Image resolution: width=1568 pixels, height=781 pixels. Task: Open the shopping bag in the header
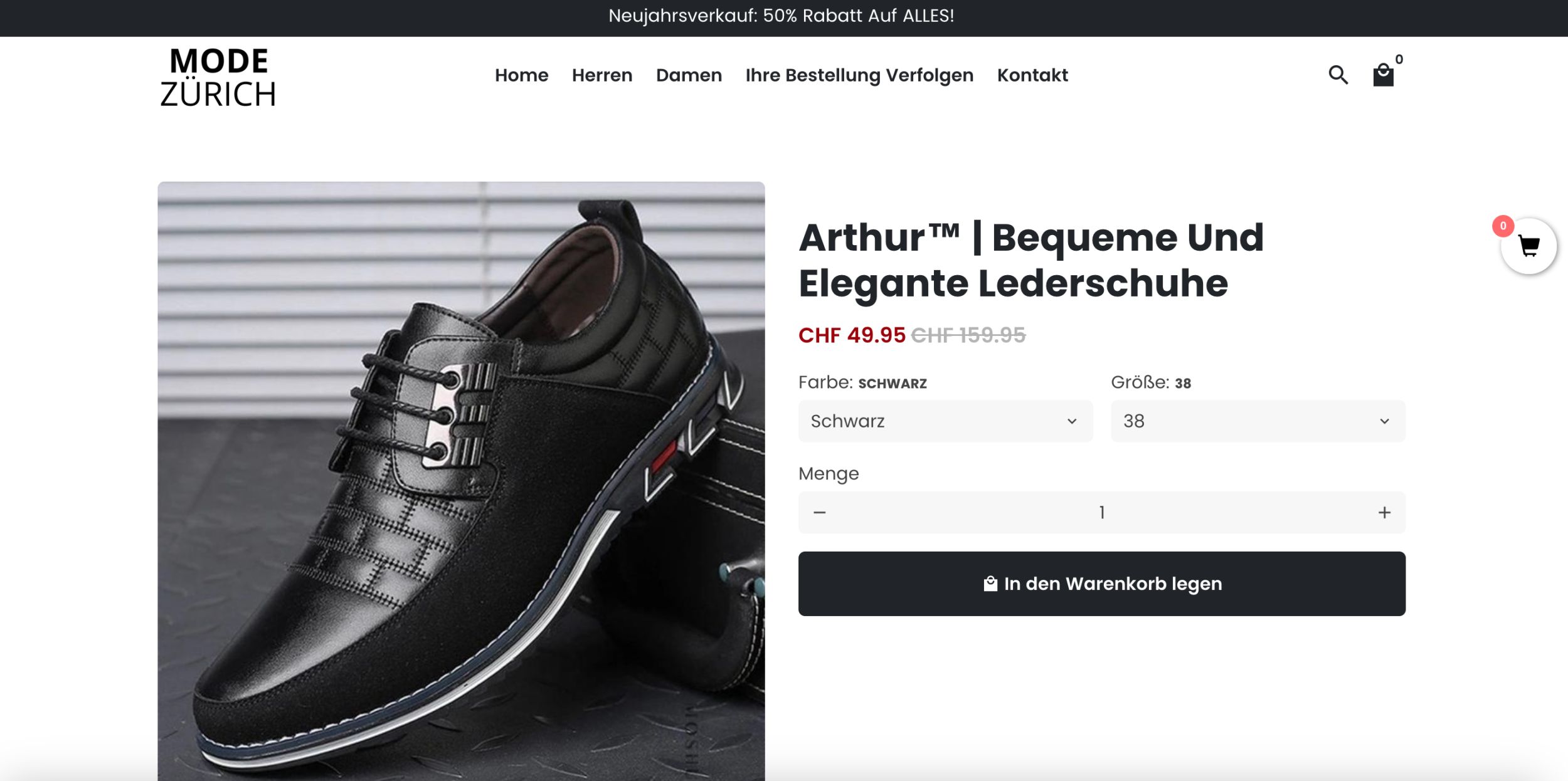1383,75
